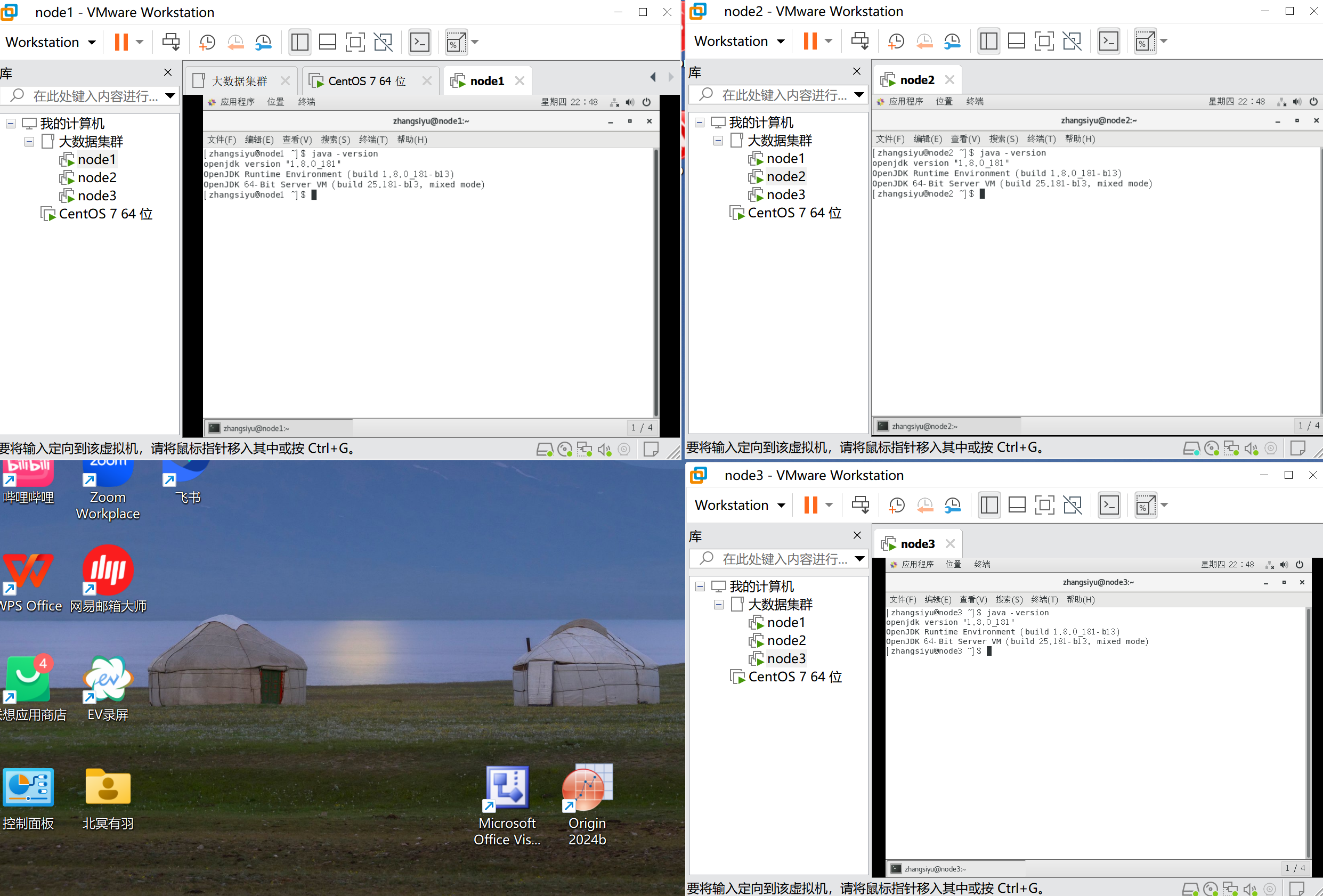Click the power icon in node1 guest panel
This screenshot has width=1323, height=896.
[x=646, y=102]
